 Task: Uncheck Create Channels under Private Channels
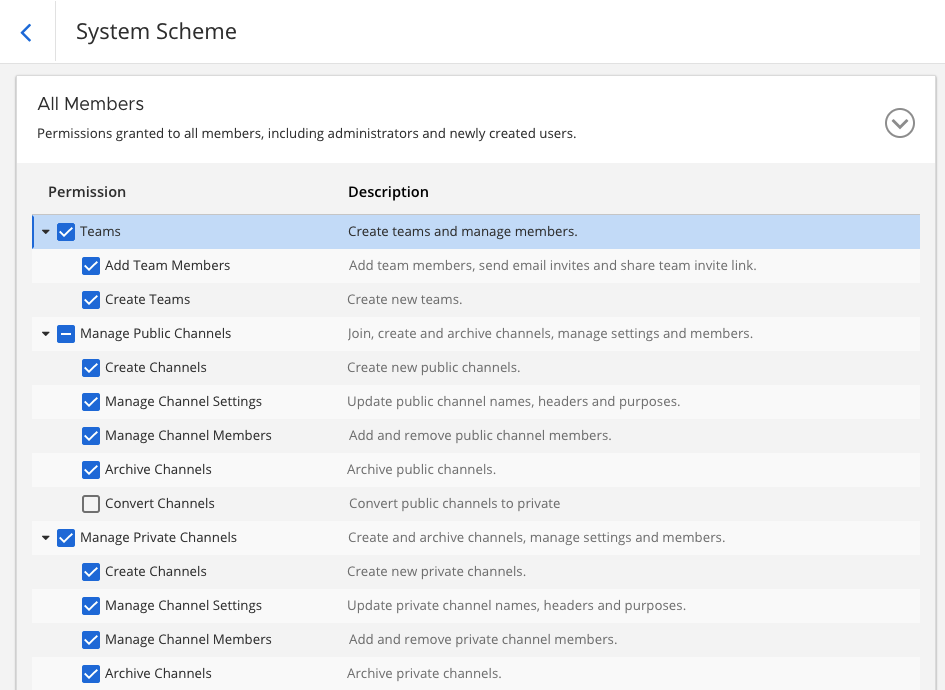click(x=91, y=572)
